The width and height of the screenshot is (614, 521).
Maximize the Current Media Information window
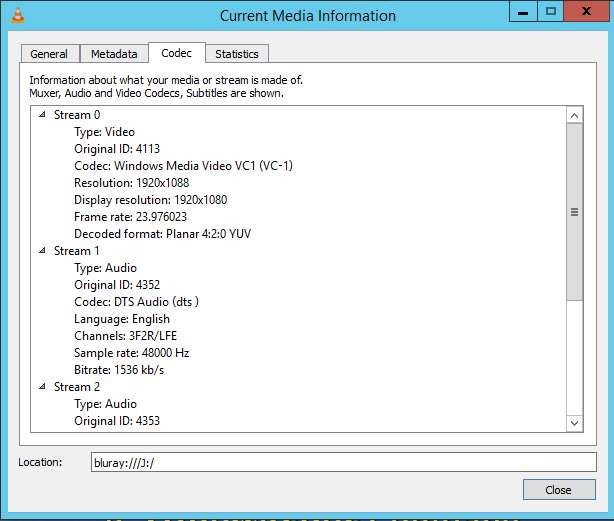[x=551, y=11]
